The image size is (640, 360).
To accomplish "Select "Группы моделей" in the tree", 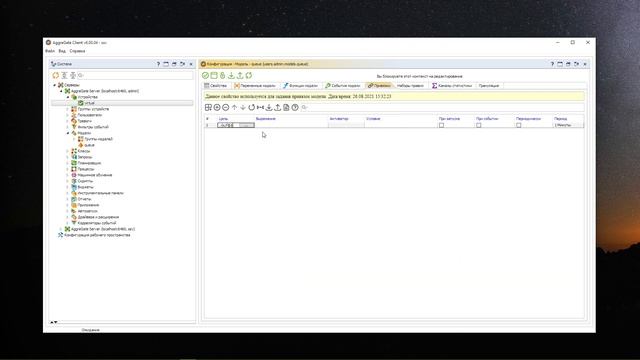I will [98, 139].
